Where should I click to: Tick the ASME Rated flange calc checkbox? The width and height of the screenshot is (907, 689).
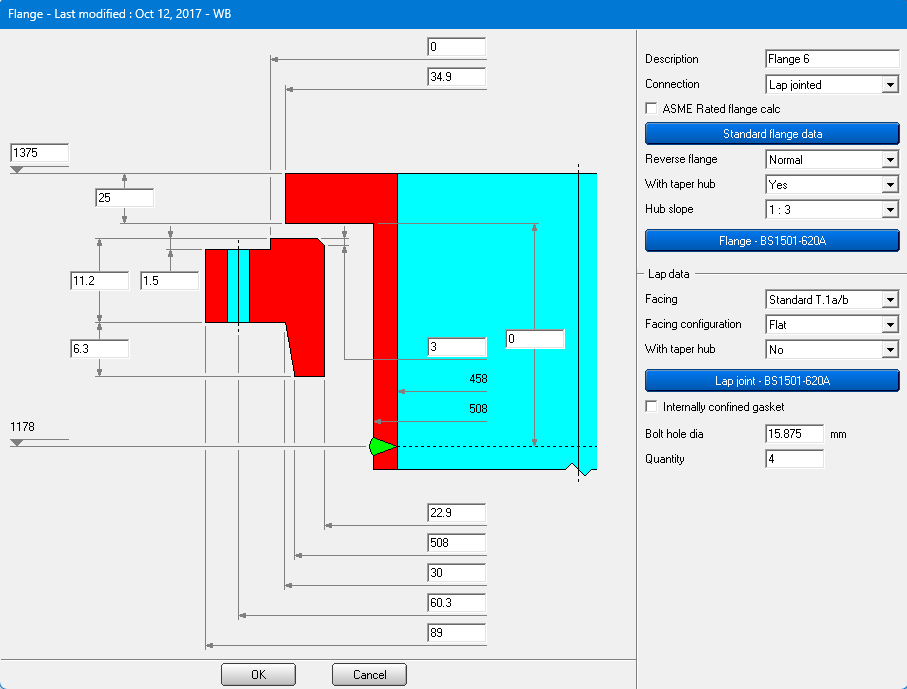click(x=652, y=109)
